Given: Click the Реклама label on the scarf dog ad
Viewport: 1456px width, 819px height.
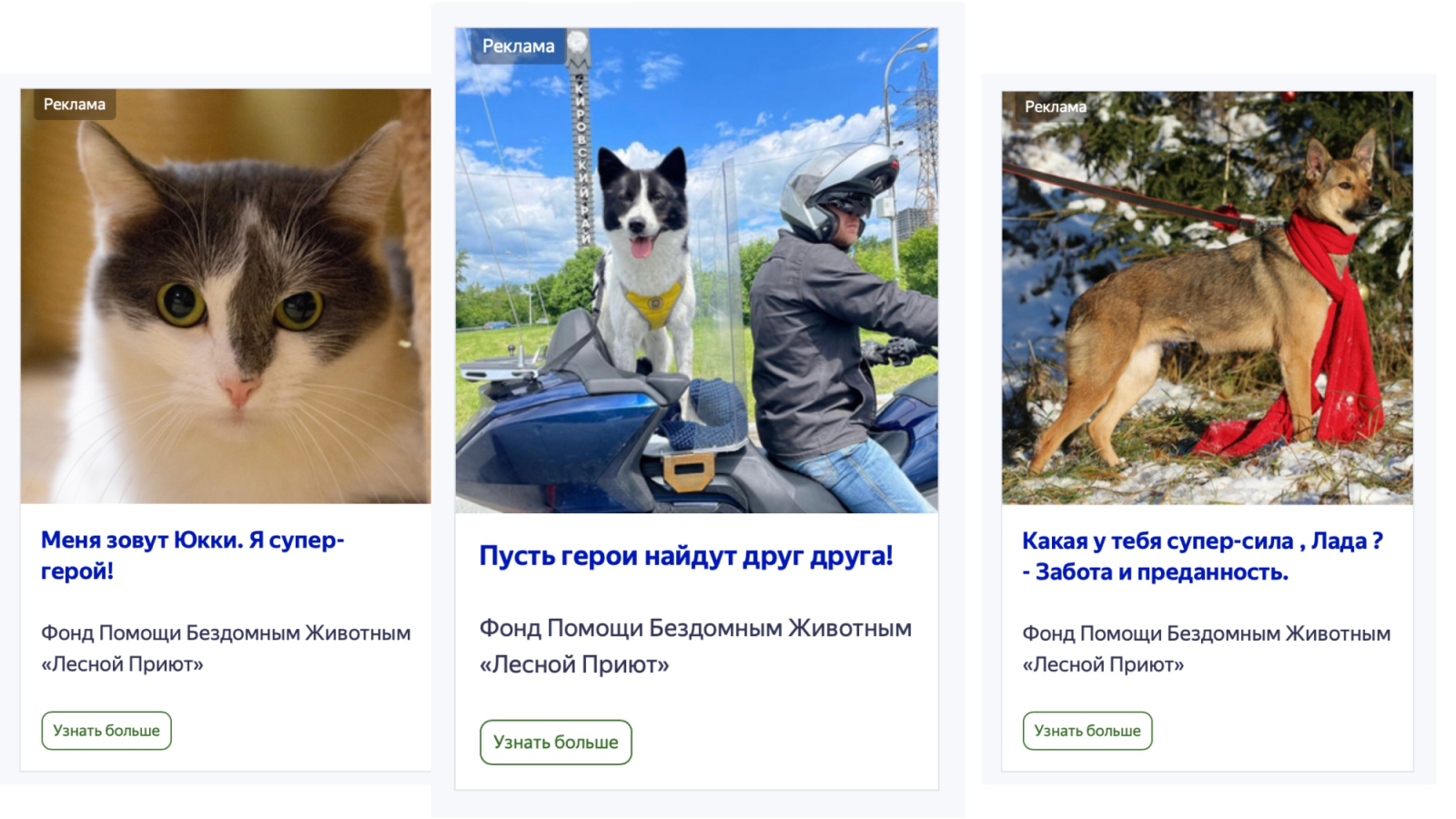Looking at the screenshot, I should tap(1055, 106).
